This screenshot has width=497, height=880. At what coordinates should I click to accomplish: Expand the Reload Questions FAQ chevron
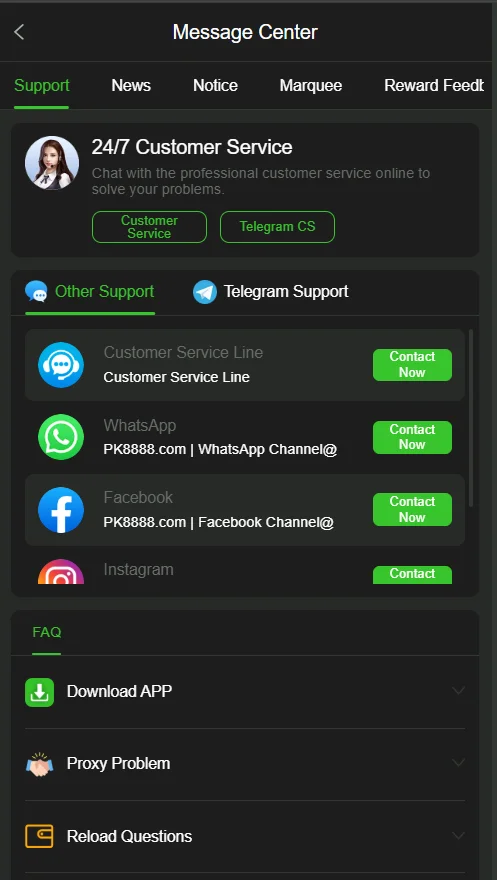458,836
